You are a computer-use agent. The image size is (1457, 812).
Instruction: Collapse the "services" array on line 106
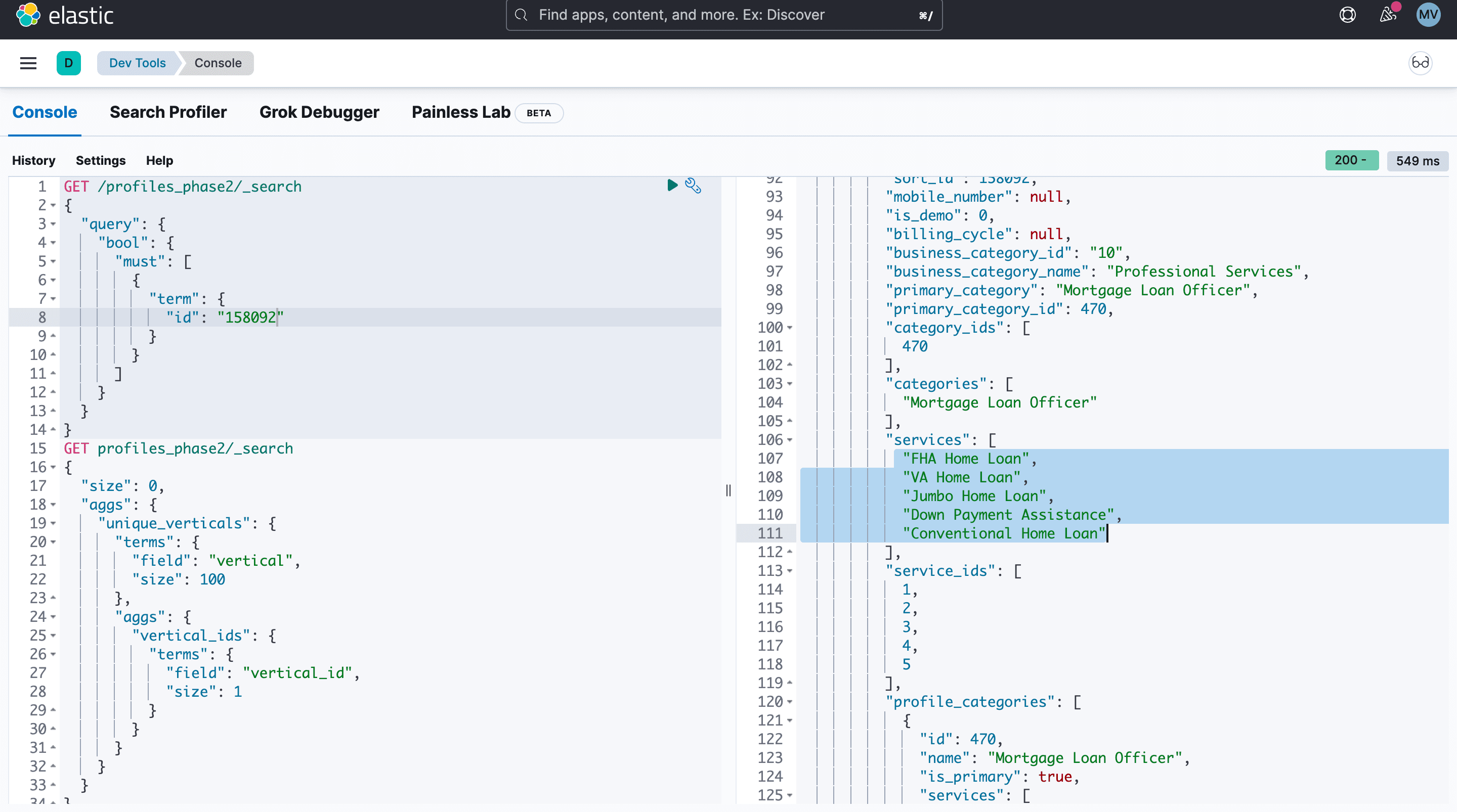pyautogui.click(x=790, y=440)
